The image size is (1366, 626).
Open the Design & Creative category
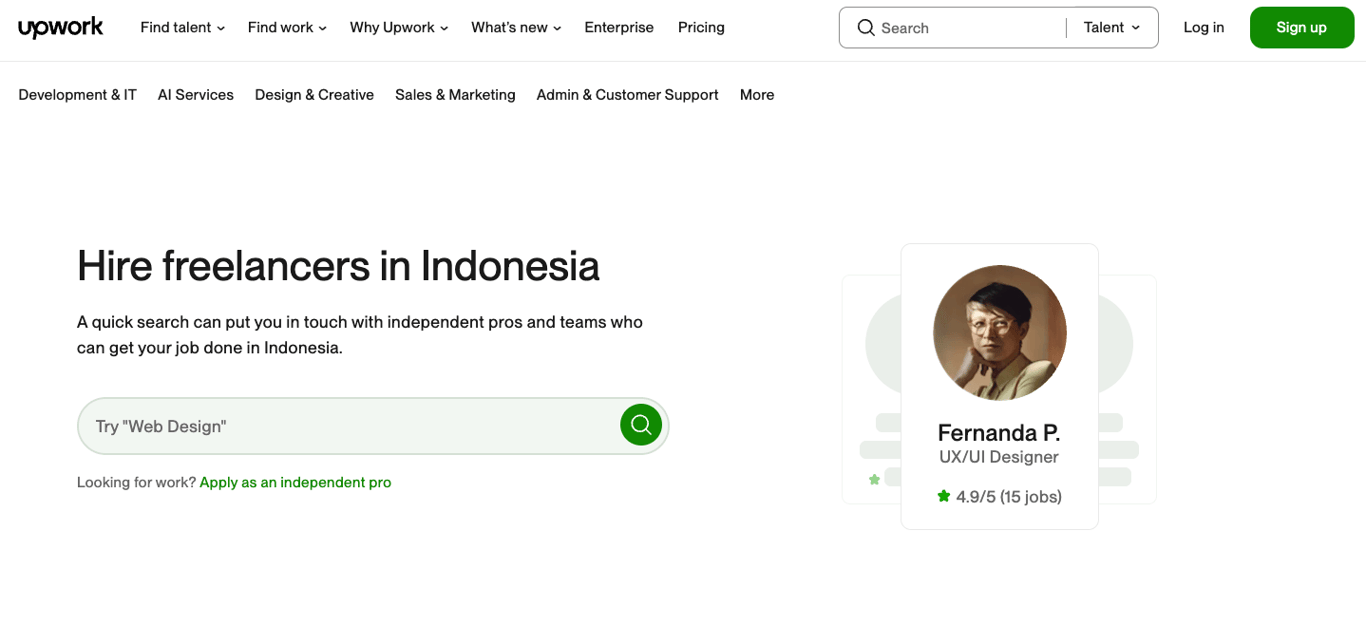(314, 94)
